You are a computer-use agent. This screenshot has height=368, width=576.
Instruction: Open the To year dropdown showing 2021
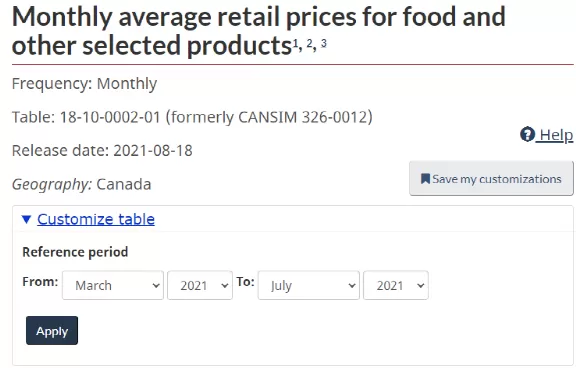(x=396, y=285)
